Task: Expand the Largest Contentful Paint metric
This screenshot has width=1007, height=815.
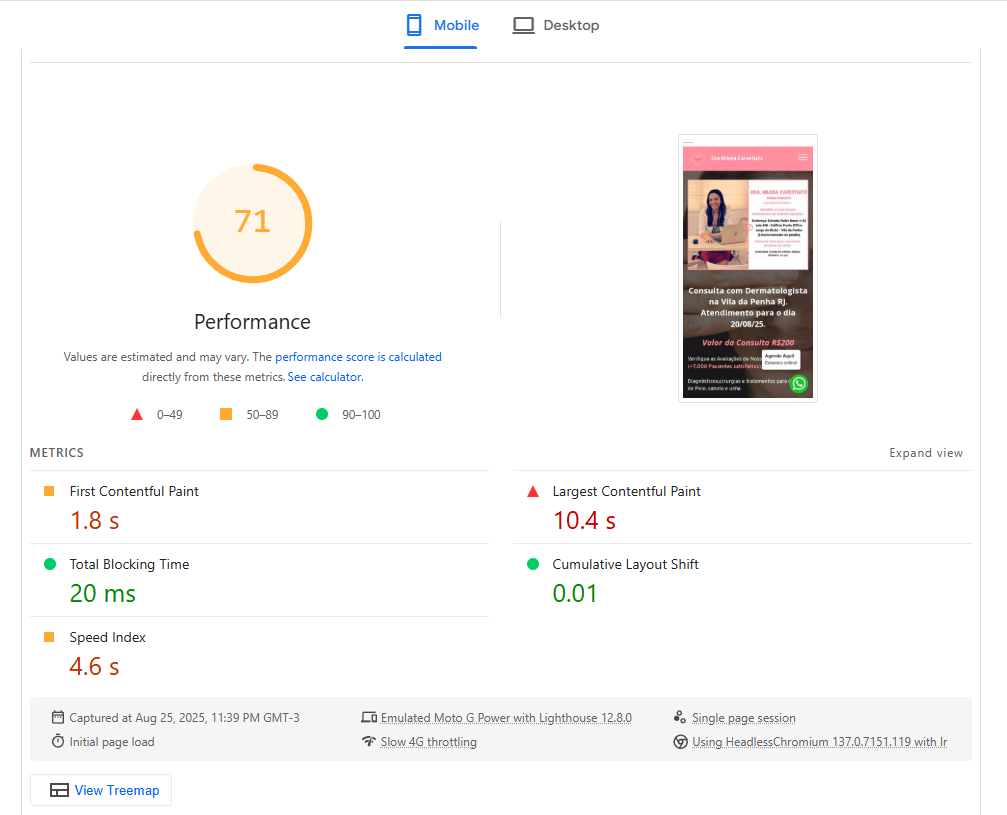Action: click(x=626, y=491)
